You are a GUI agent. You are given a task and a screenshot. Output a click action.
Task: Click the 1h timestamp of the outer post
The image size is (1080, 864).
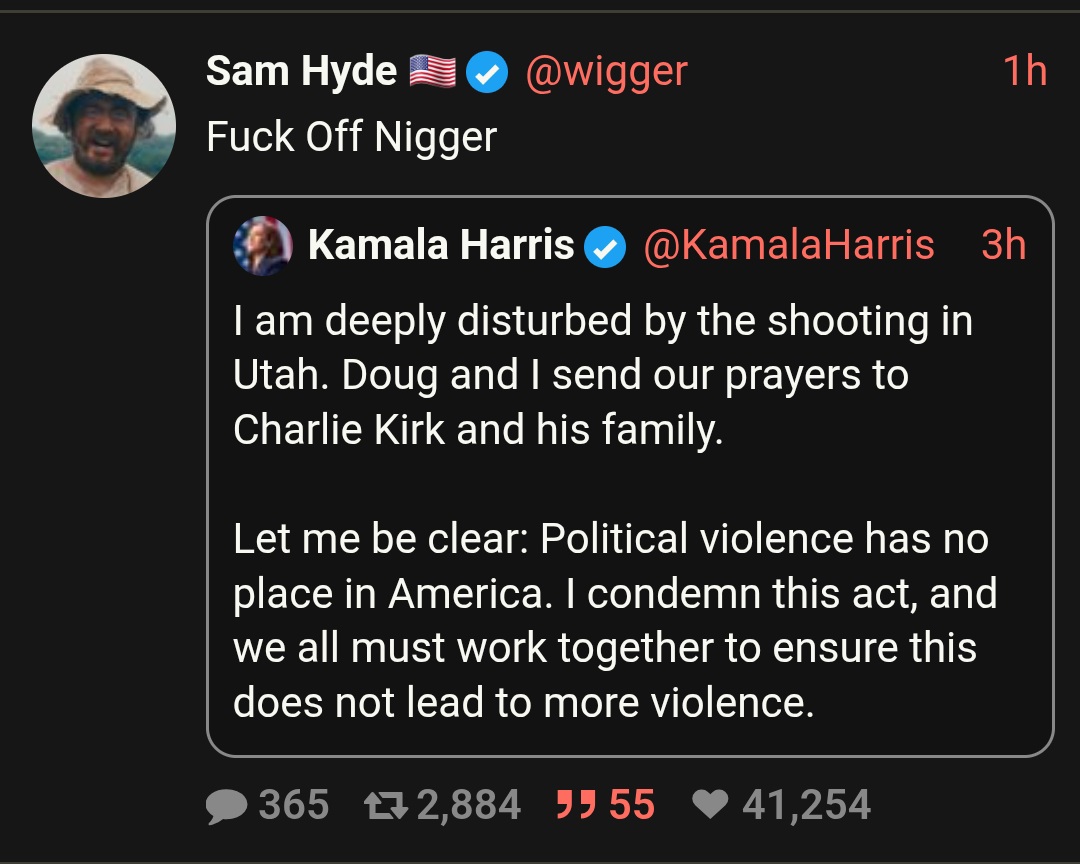pyautogui.click(x=1025, y=71)
